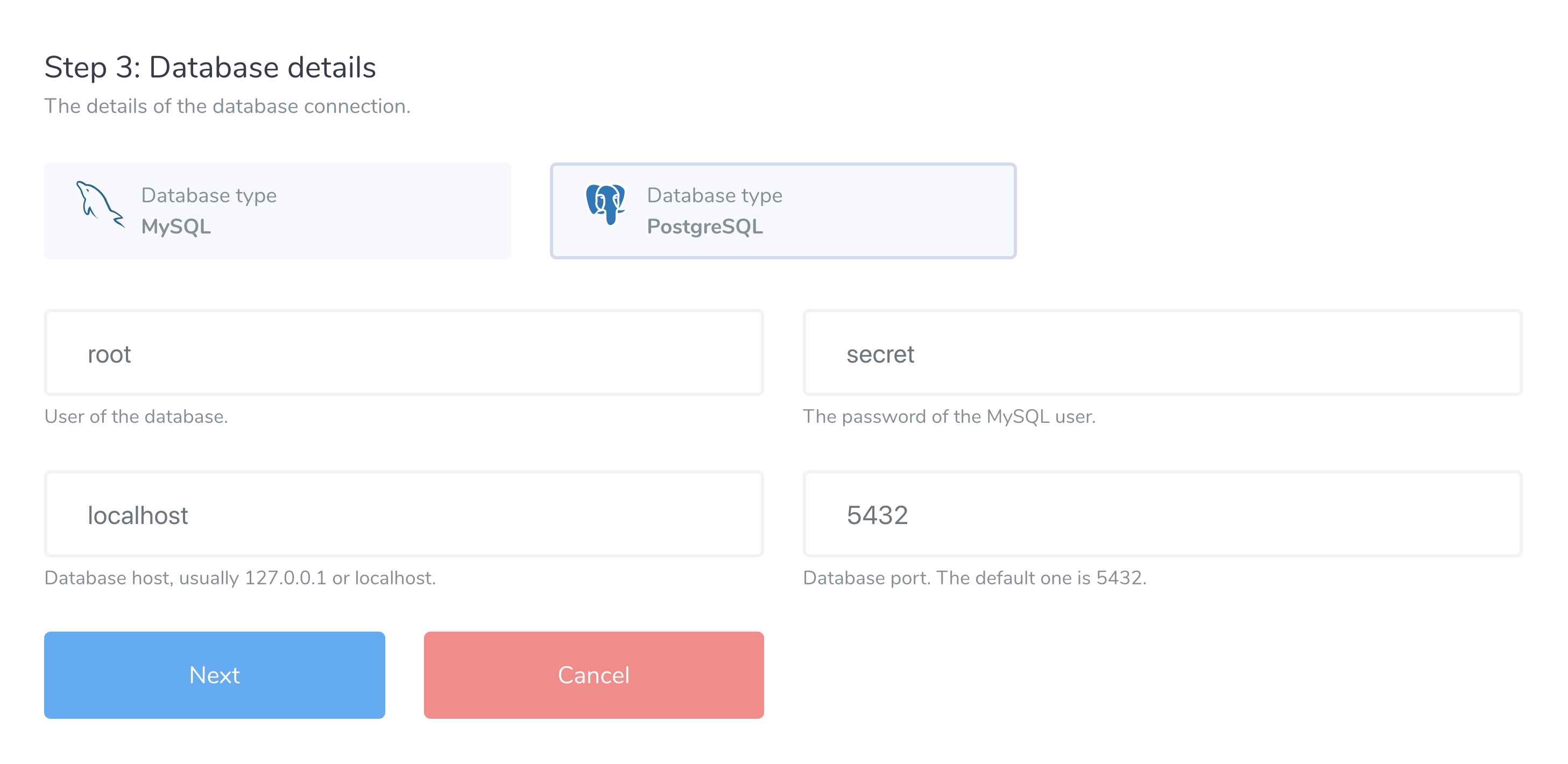Image resolution: width=1568 pixels, height=764 pixels.
Task: Click the bold "PostgreSQL" label text
Action: 705,227
